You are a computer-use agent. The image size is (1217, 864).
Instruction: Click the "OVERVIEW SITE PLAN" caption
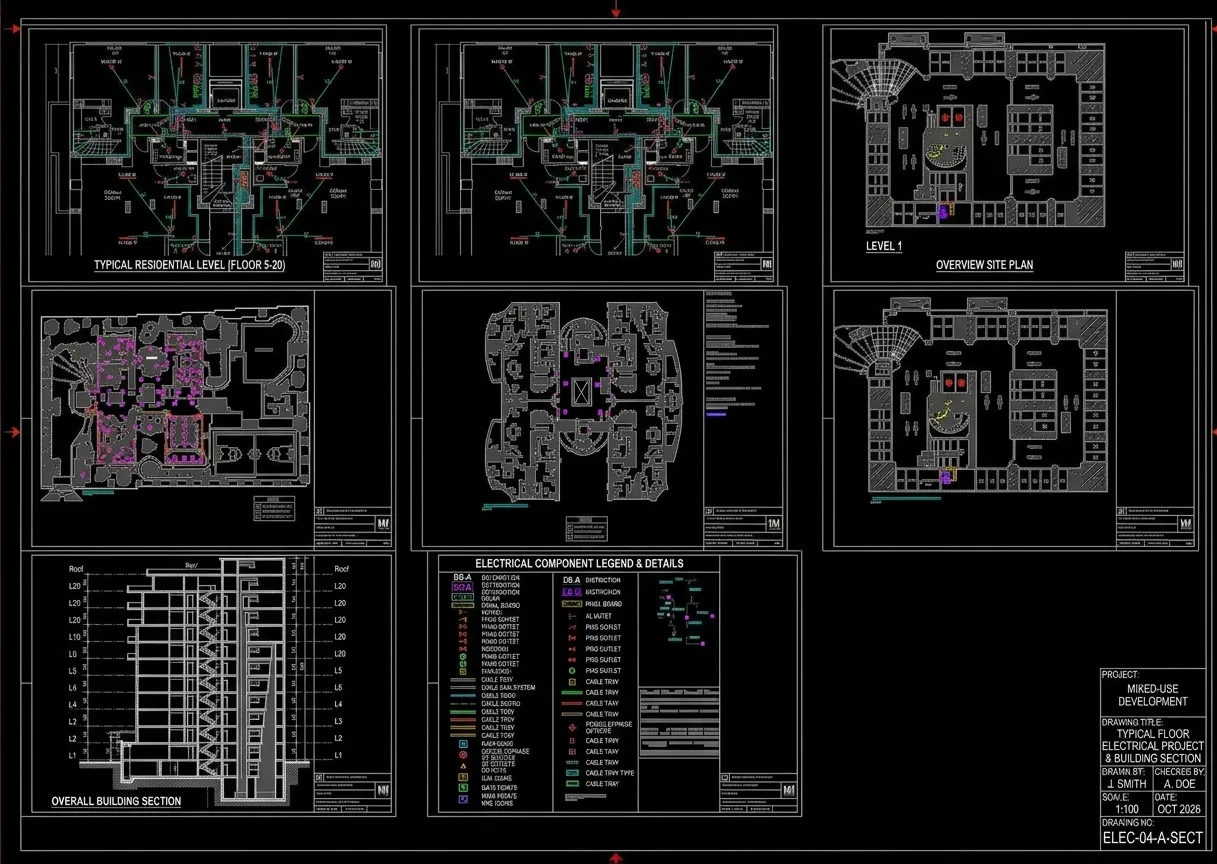[984, 265]
